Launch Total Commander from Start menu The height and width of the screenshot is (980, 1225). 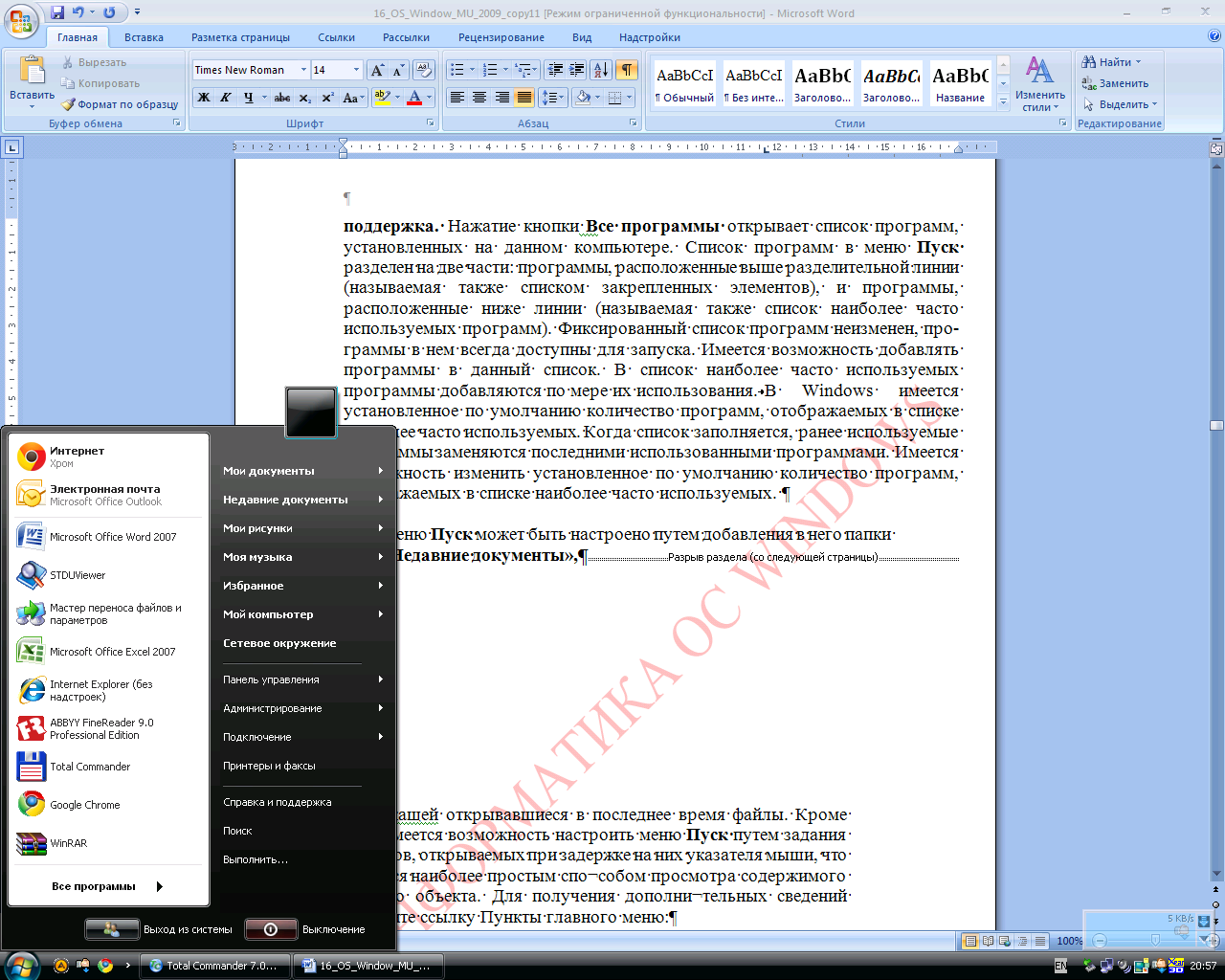pos(109,767)
